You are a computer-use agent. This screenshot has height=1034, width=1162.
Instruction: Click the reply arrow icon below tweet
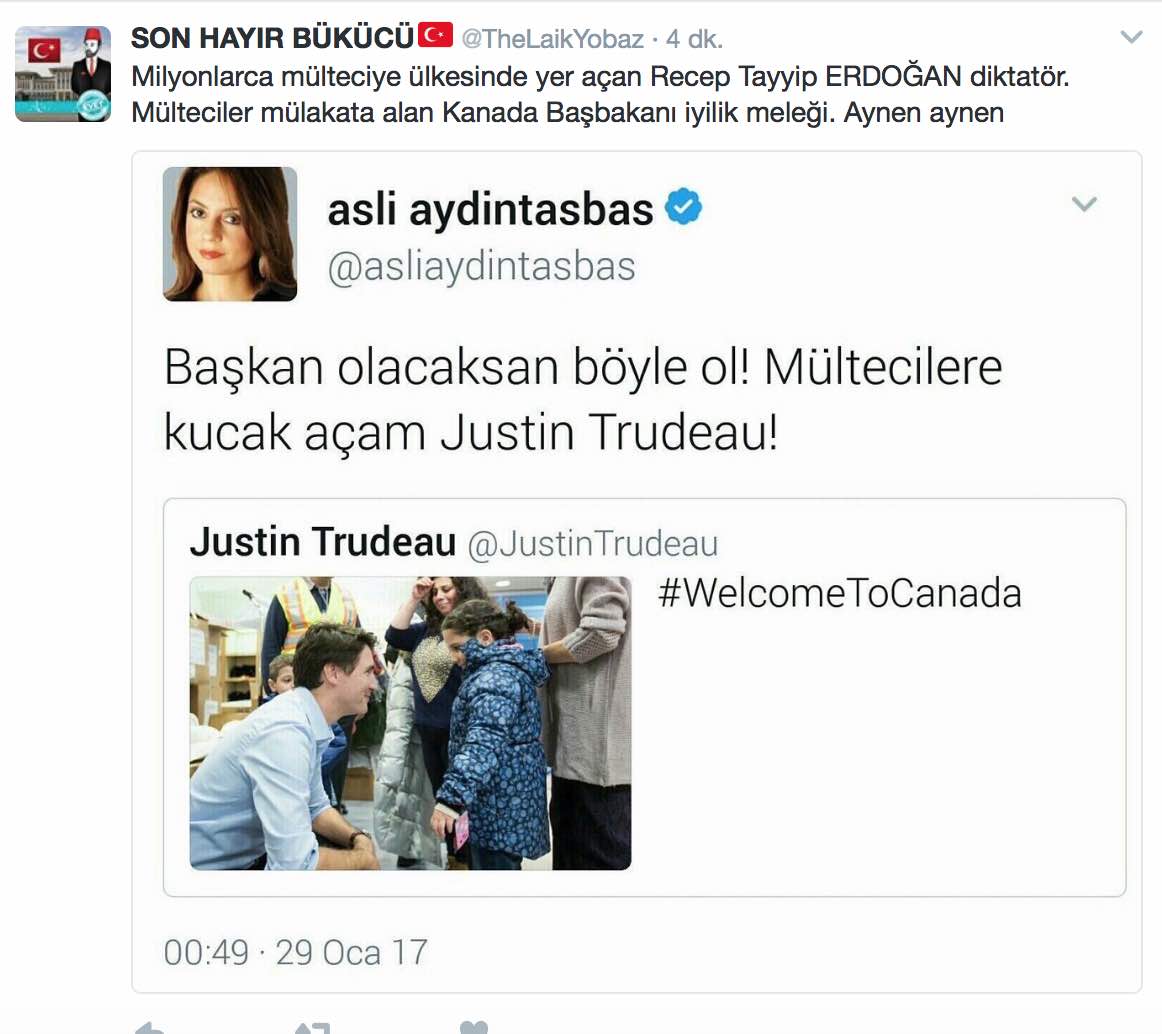point(149,1028)
